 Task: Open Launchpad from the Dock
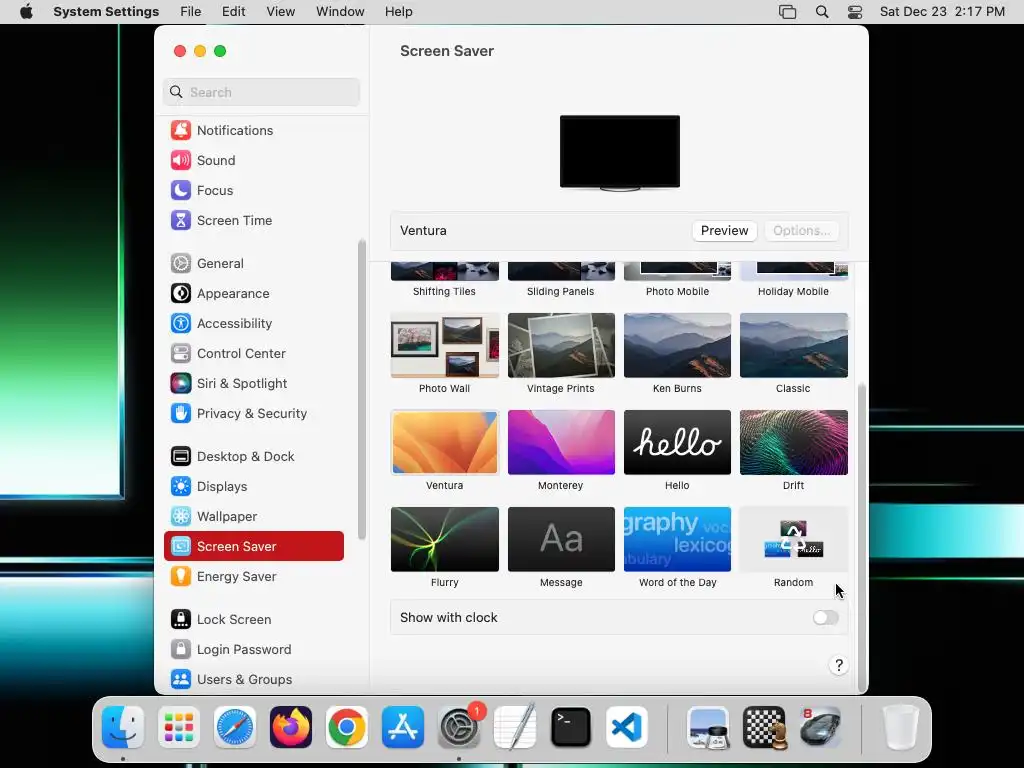[179, 727]
